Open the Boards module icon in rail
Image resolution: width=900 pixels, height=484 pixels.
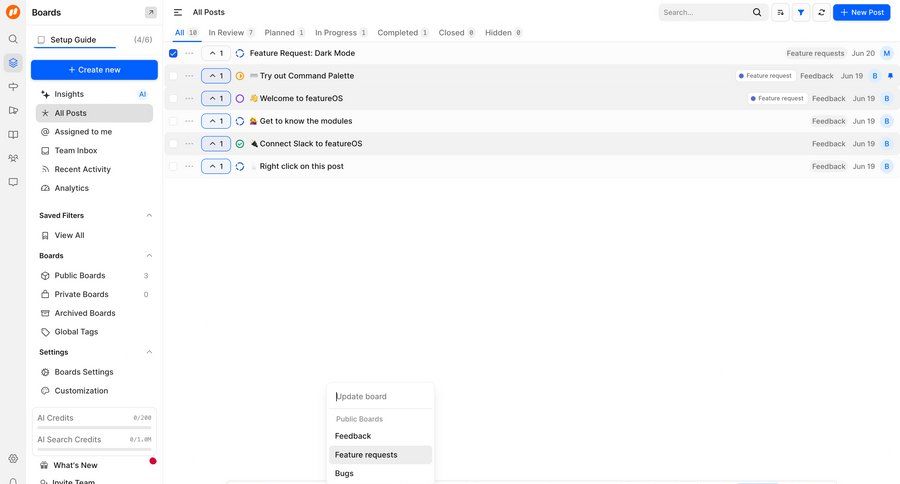click(x=13, y=63)
